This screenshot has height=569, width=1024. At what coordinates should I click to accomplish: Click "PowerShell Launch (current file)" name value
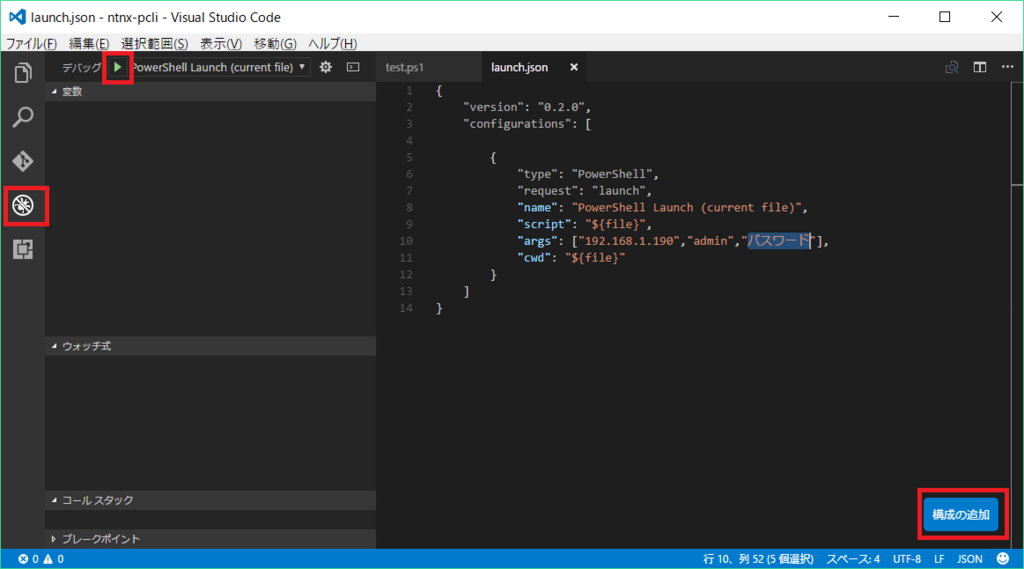686,208
